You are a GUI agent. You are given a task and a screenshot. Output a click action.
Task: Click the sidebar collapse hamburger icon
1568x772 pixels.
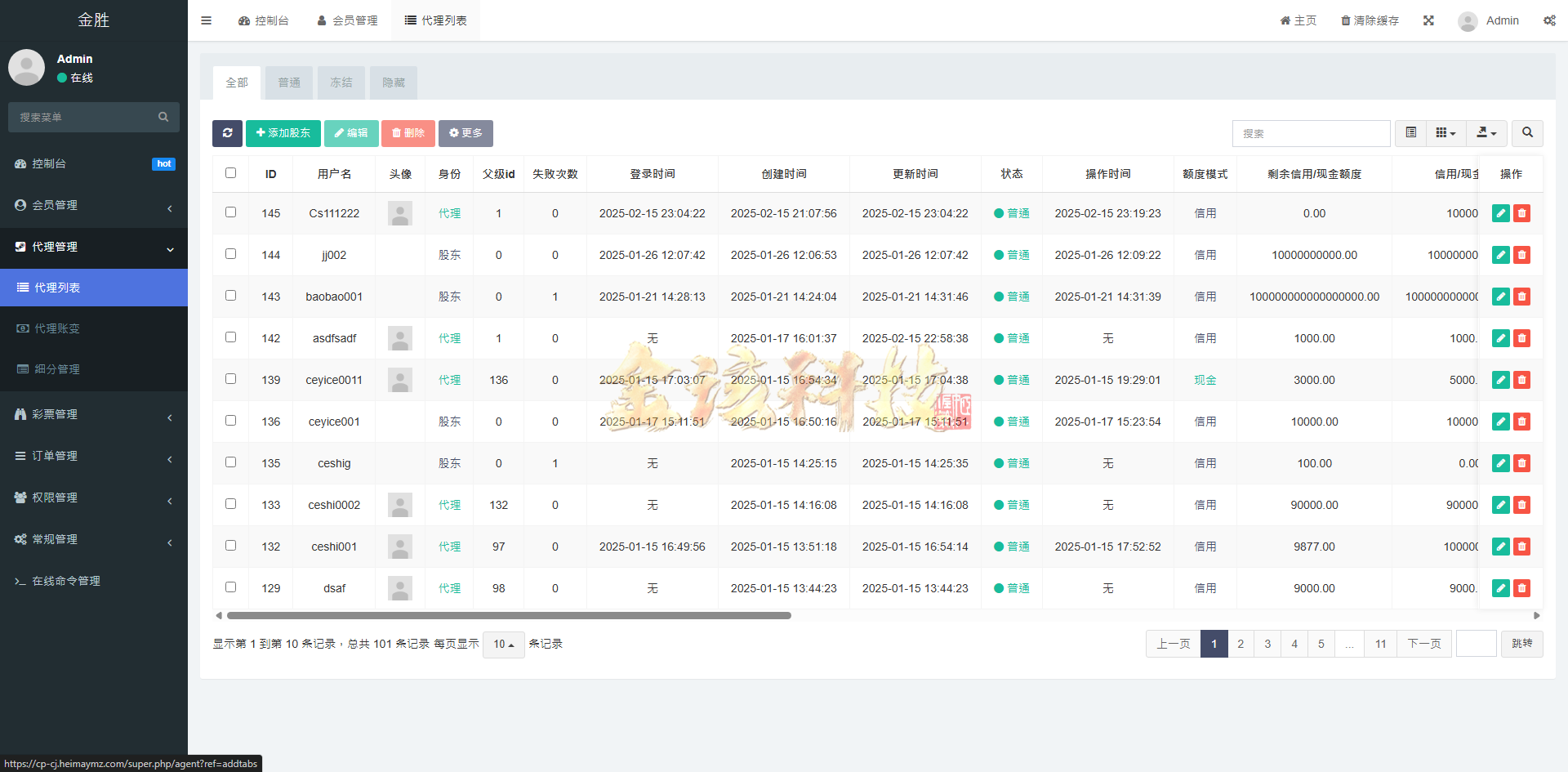point(206,20)
